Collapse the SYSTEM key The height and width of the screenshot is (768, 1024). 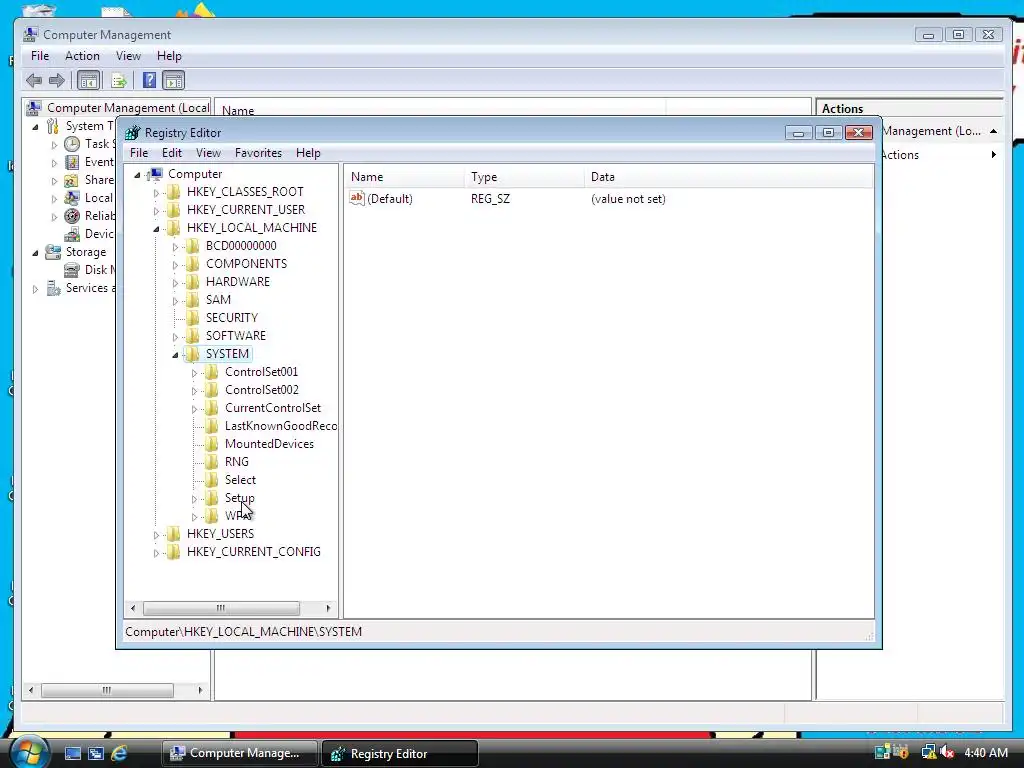click(175, 355)
